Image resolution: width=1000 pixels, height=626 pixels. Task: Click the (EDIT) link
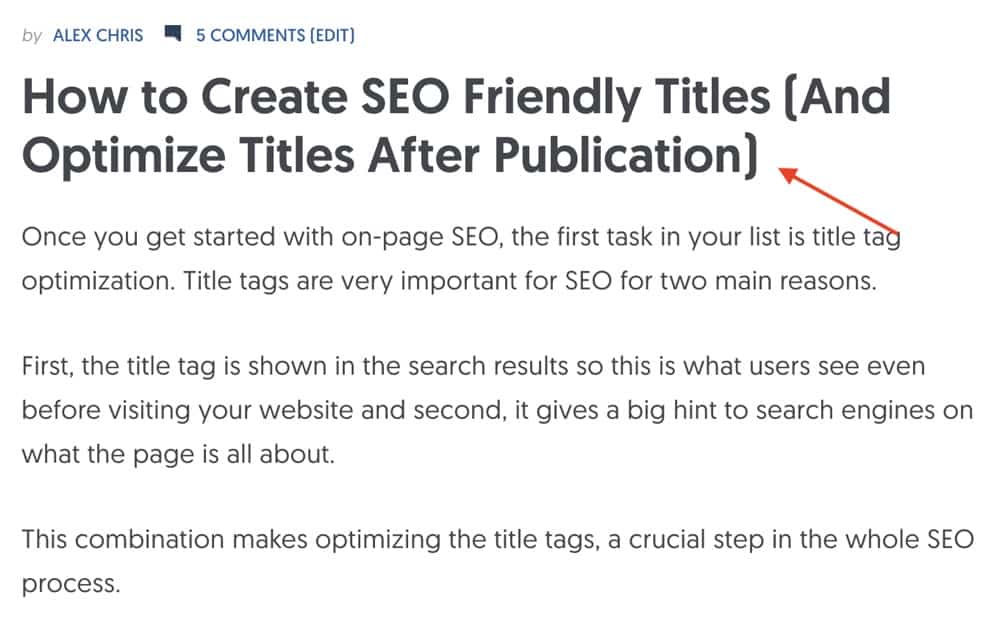click(332, 36)
